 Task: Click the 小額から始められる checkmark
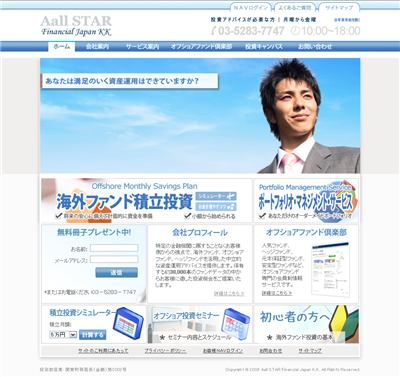(187, 216)
